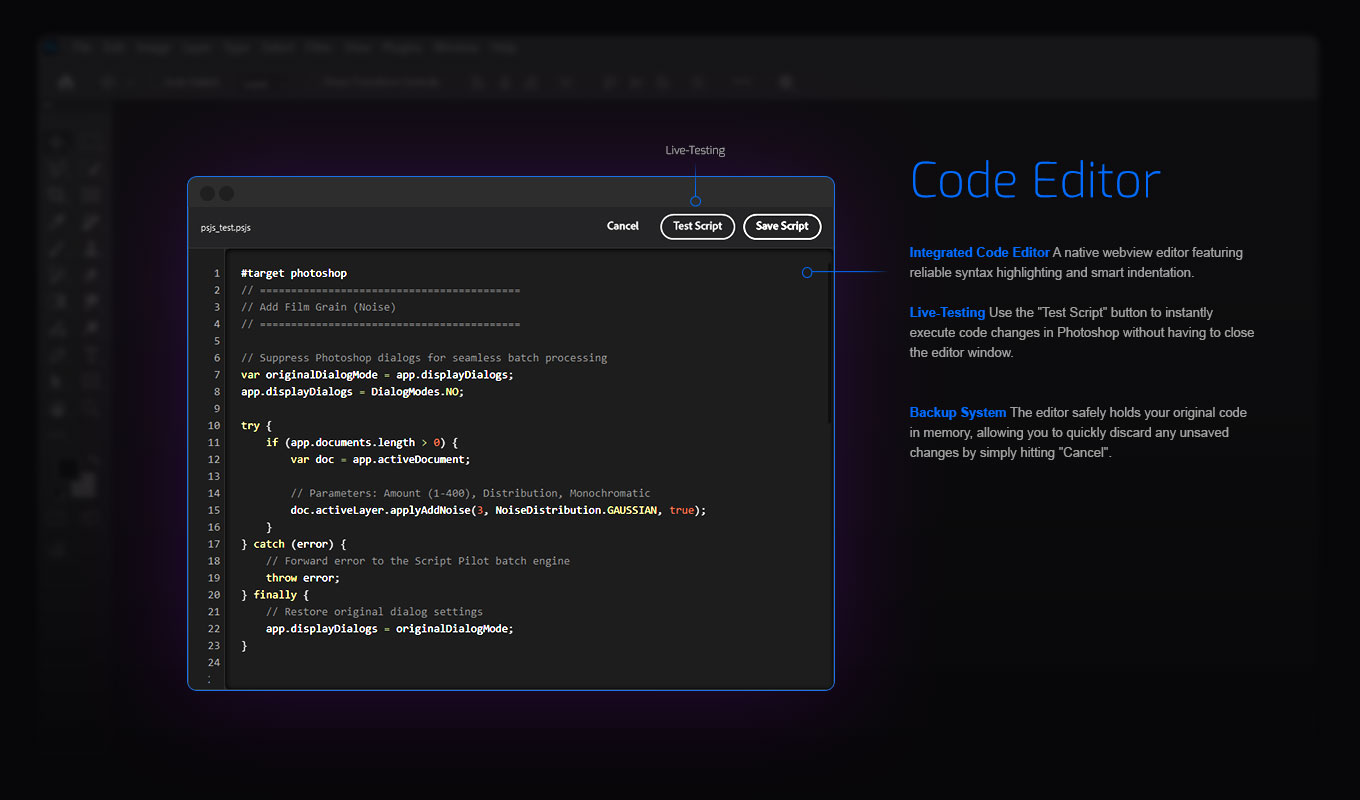Click the 'Live-Testing' label above the window
The height and width of the screenshot is (800, 1360).
pos(695,151)
